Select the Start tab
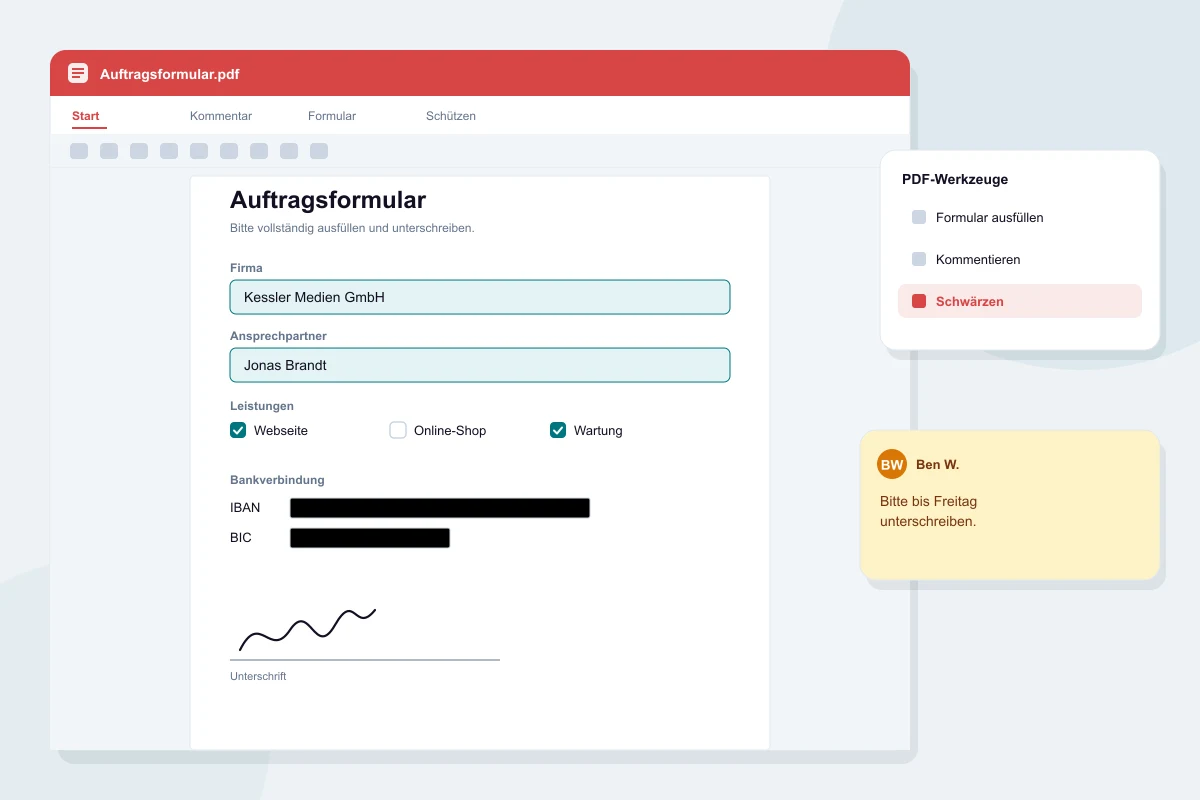The image size is (1200, 800). (86, 116)
